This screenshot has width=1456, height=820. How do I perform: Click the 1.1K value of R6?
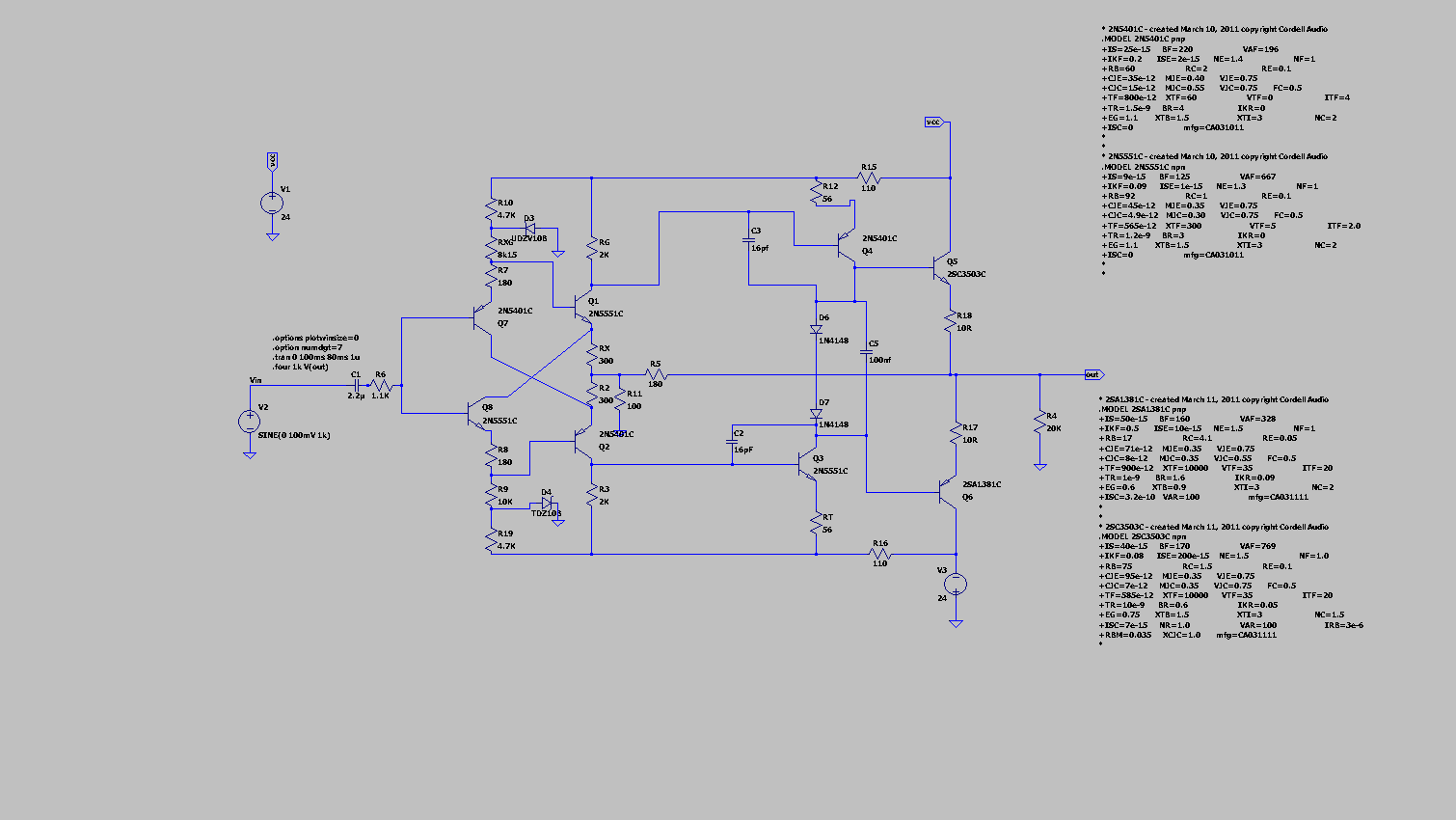coord(380,396)
